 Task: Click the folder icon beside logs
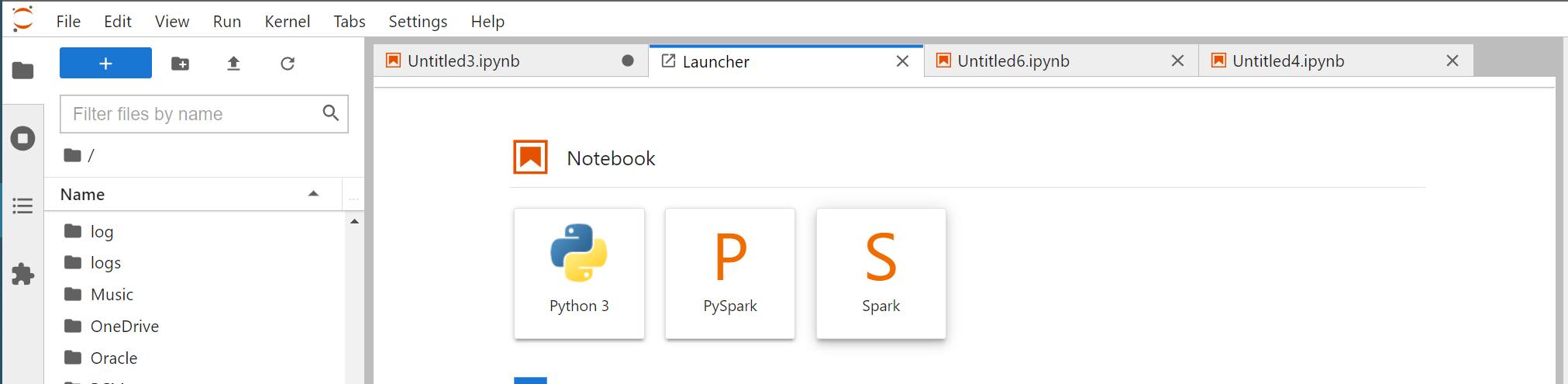coord(73,262)
